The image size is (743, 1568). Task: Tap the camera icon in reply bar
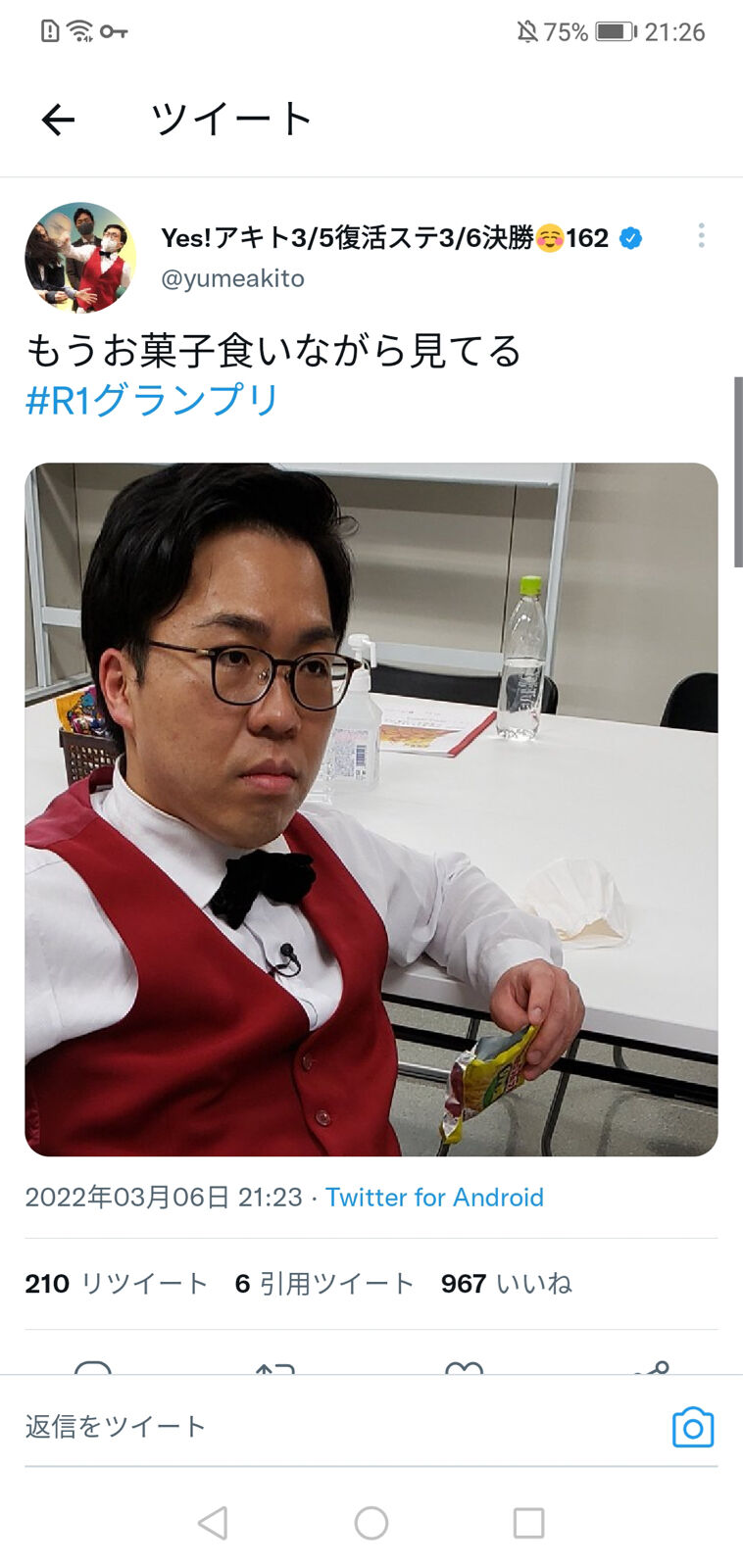click(x=693, y=1427)
